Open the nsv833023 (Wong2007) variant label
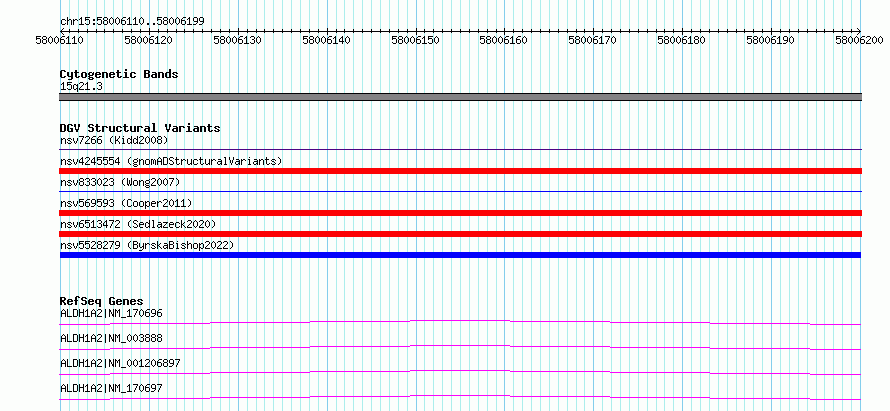 pos(120,182)
